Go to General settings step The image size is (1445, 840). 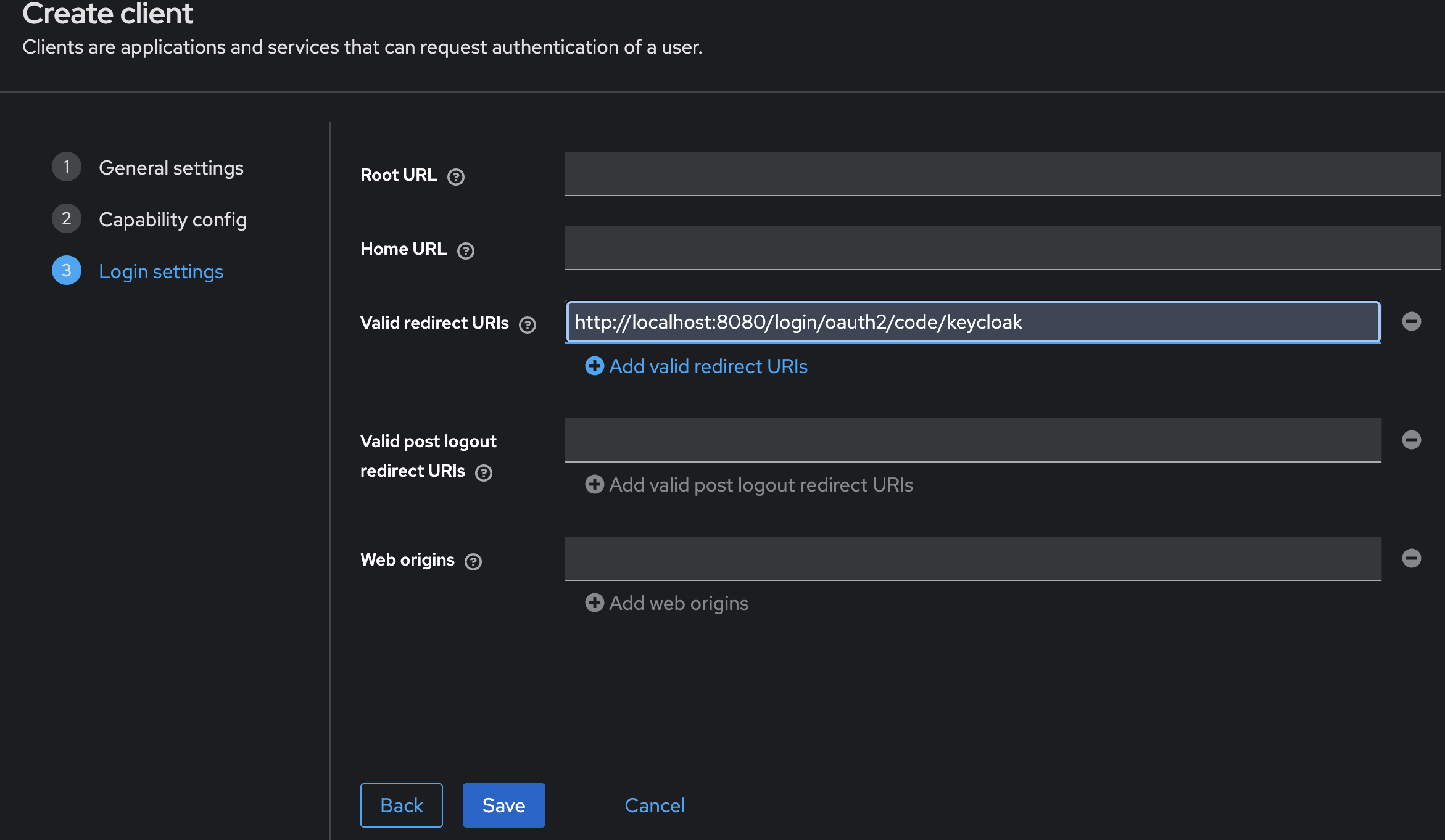[171, 168]
